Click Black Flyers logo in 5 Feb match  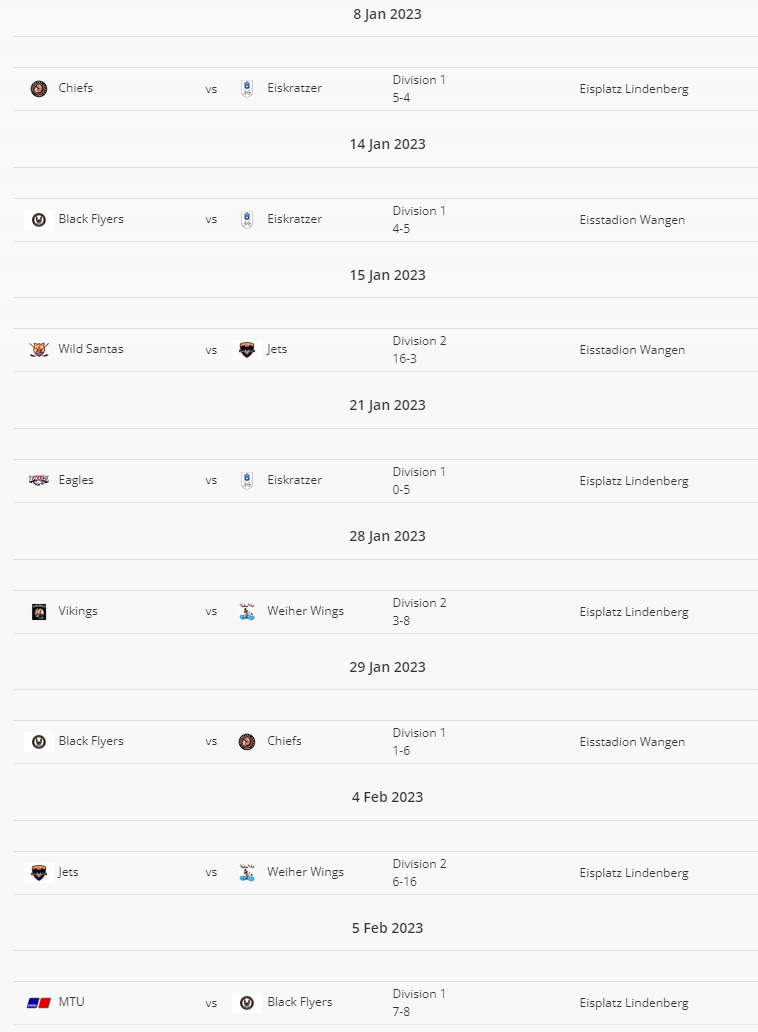point(247,1003)
